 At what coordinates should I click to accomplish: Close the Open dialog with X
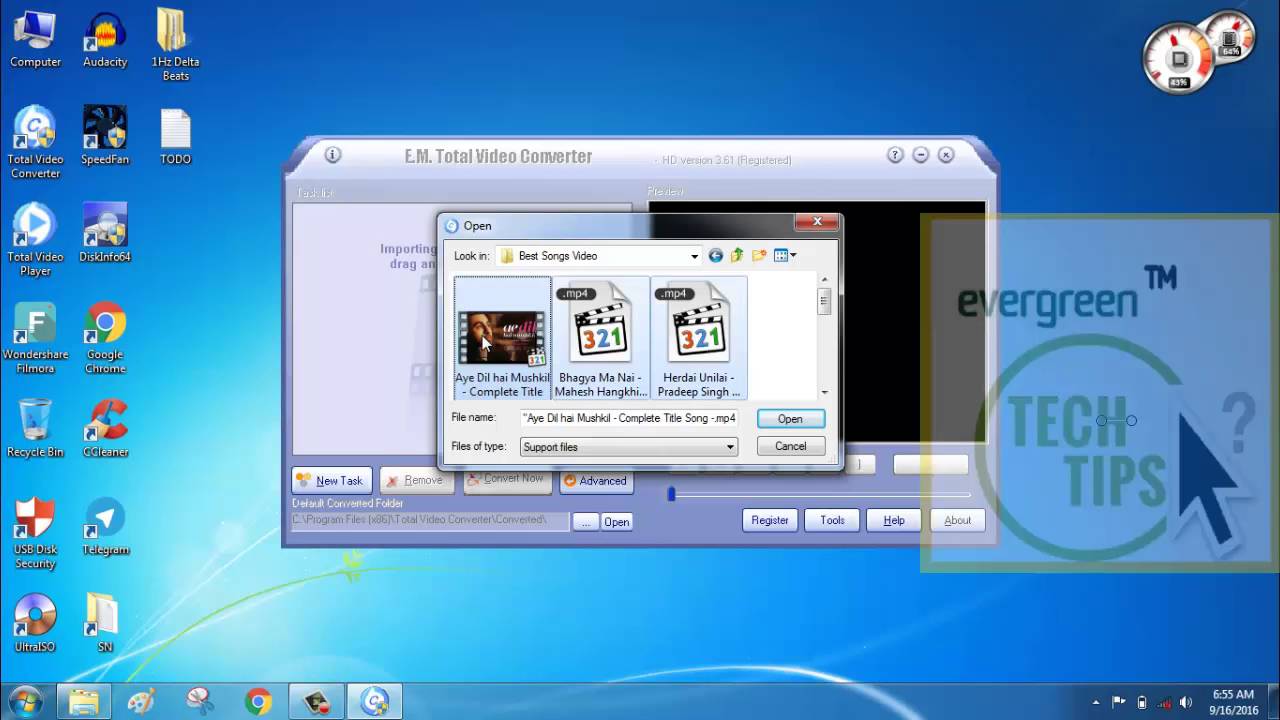(817, 222)
